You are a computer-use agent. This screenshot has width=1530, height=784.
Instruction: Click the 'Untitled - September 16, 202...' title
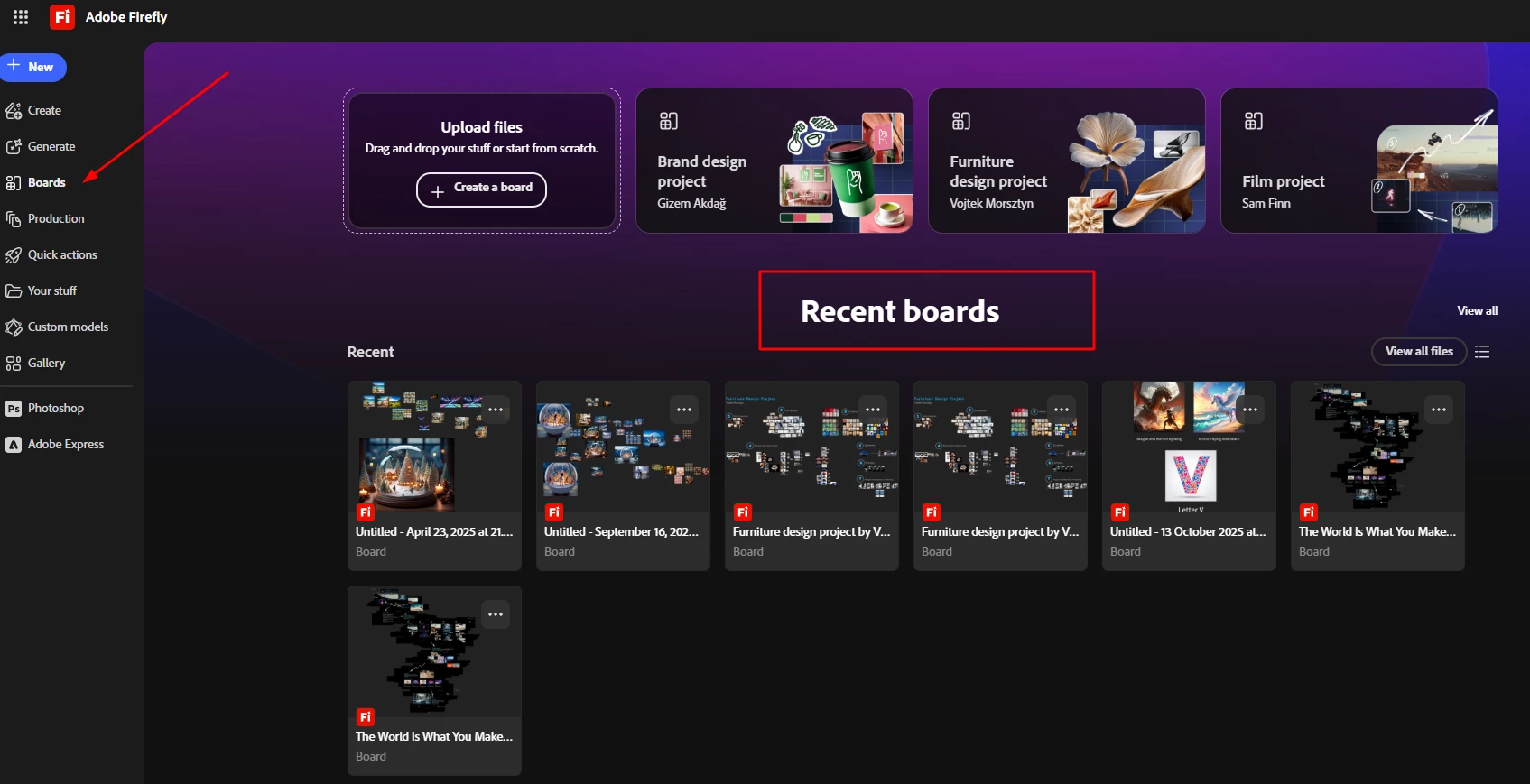pyautogui.click(x=621, y=532)
